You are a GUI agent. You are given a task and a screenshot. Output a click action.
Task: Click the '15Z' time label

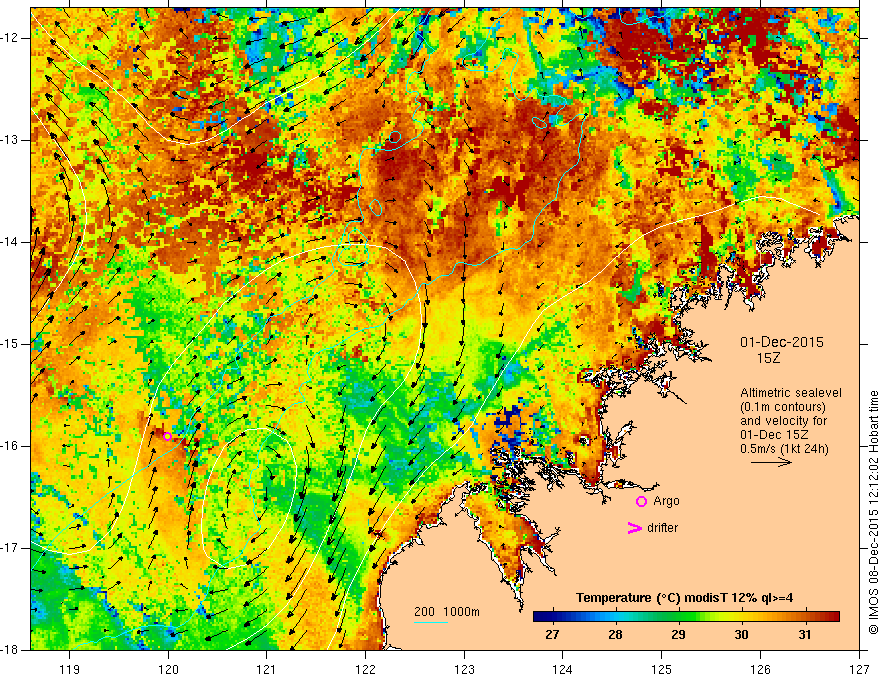768,358
